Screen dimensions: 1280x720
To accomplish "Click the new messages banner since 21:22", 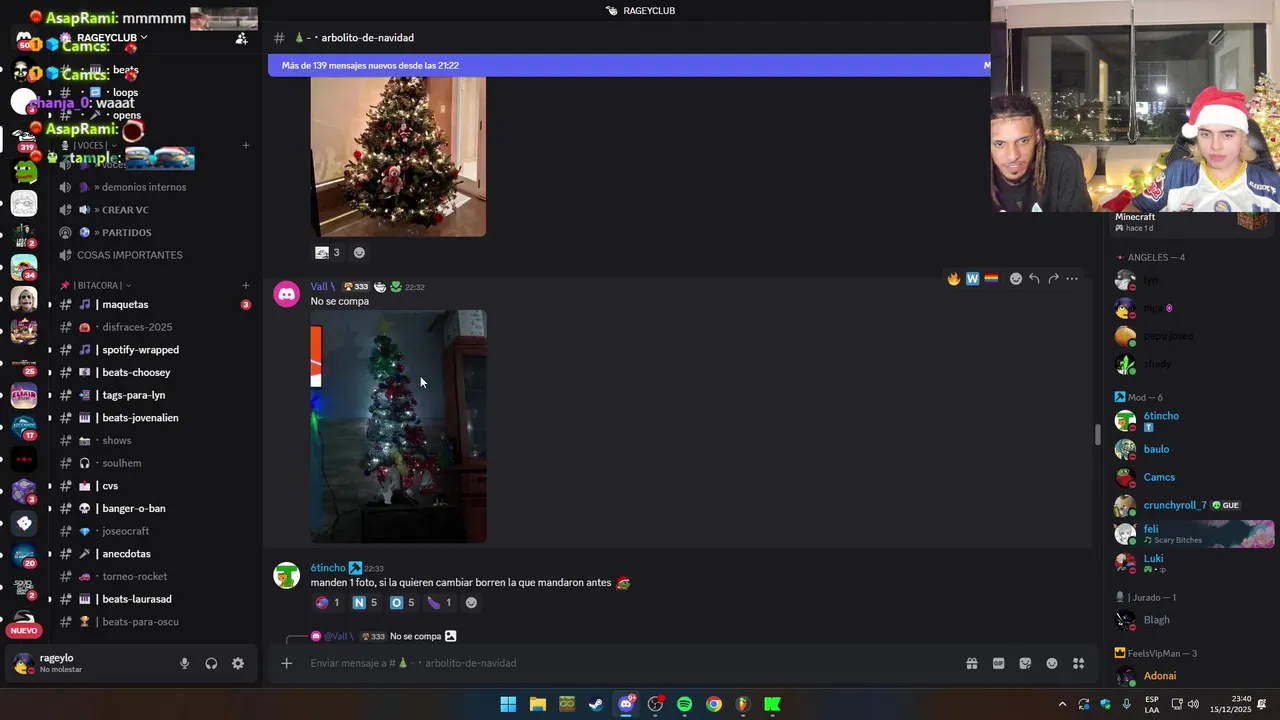I will (x=630, y=66).
